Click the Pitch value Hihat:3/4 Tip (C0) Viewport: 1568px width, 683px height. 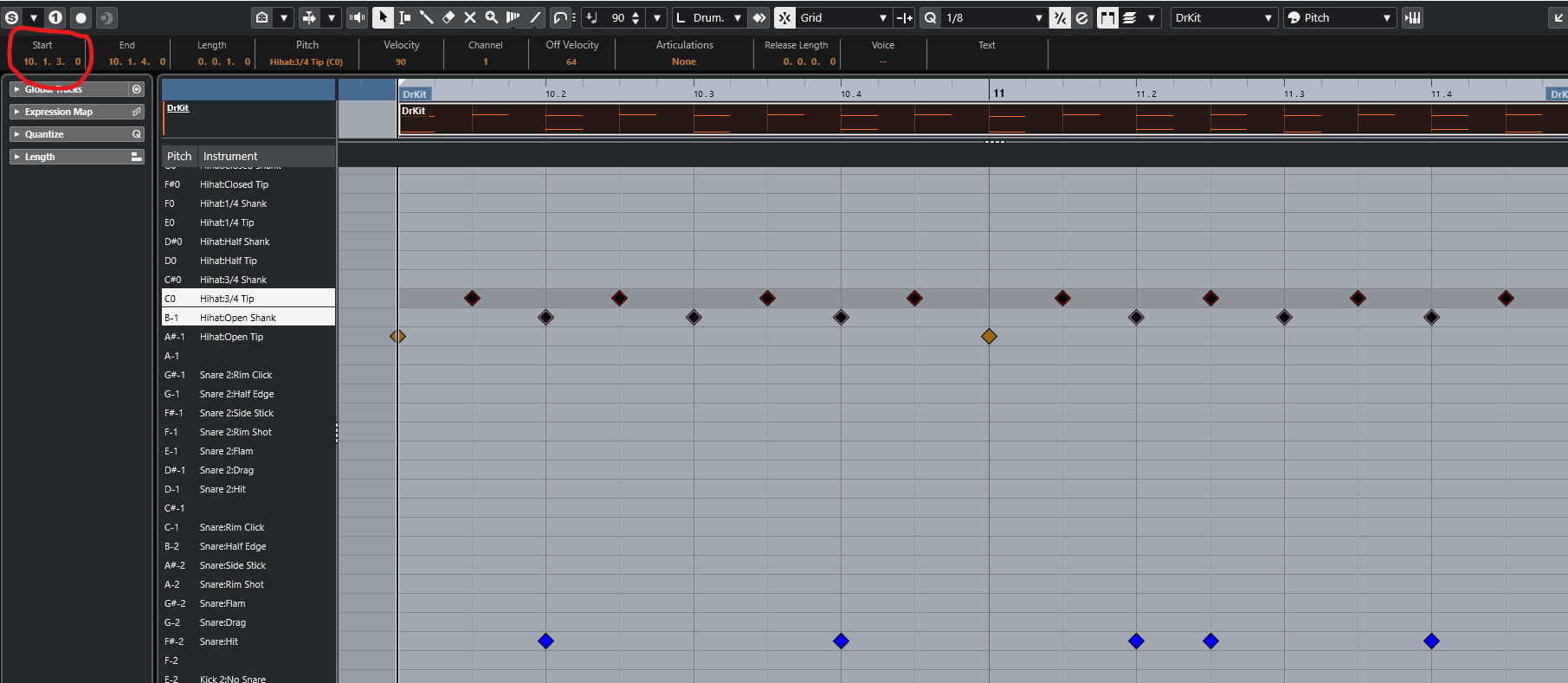pyautogui.click(x=307, y=61)
